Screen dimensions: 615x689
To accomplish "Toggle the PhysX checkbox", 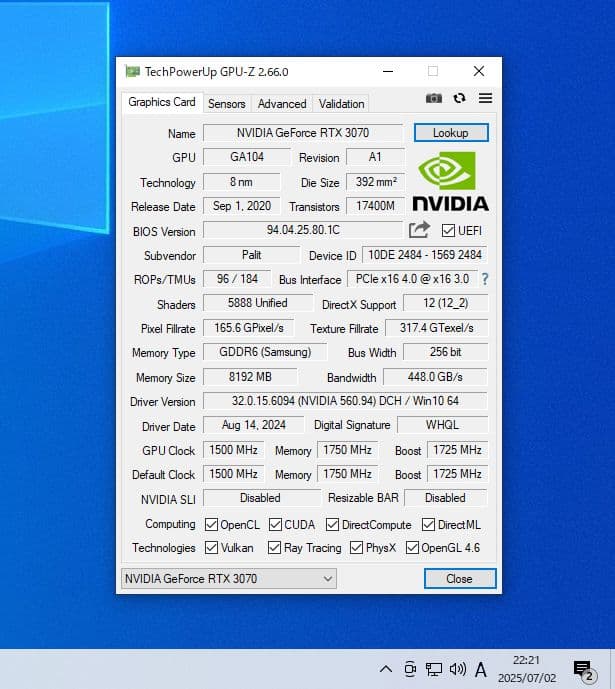I will 356,548.
